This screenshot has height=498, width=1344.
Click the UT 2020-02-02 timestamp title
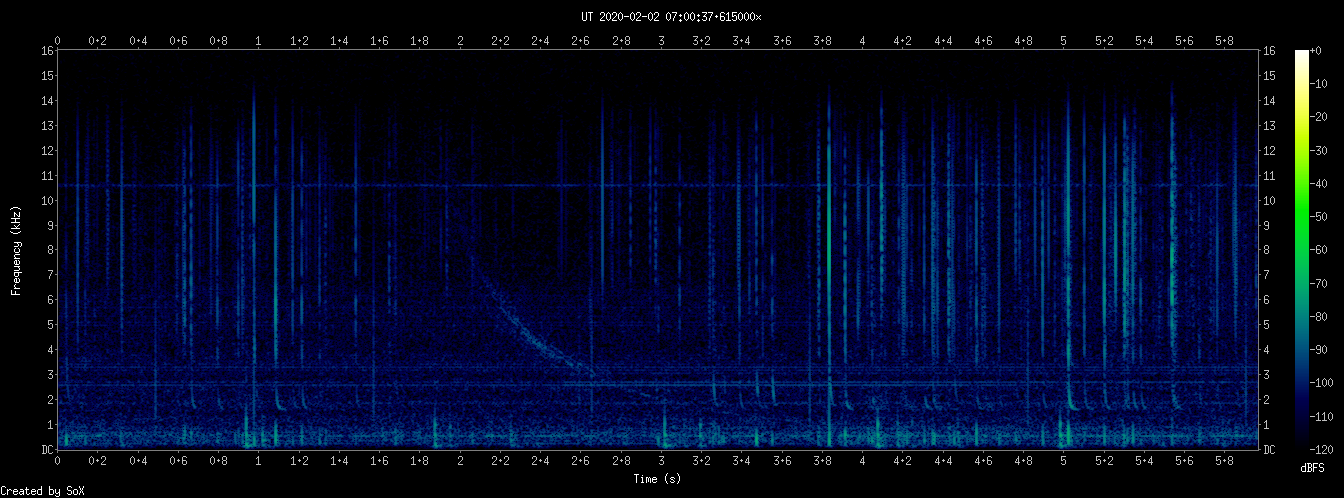pyautogui.click(x=671, y=16)
